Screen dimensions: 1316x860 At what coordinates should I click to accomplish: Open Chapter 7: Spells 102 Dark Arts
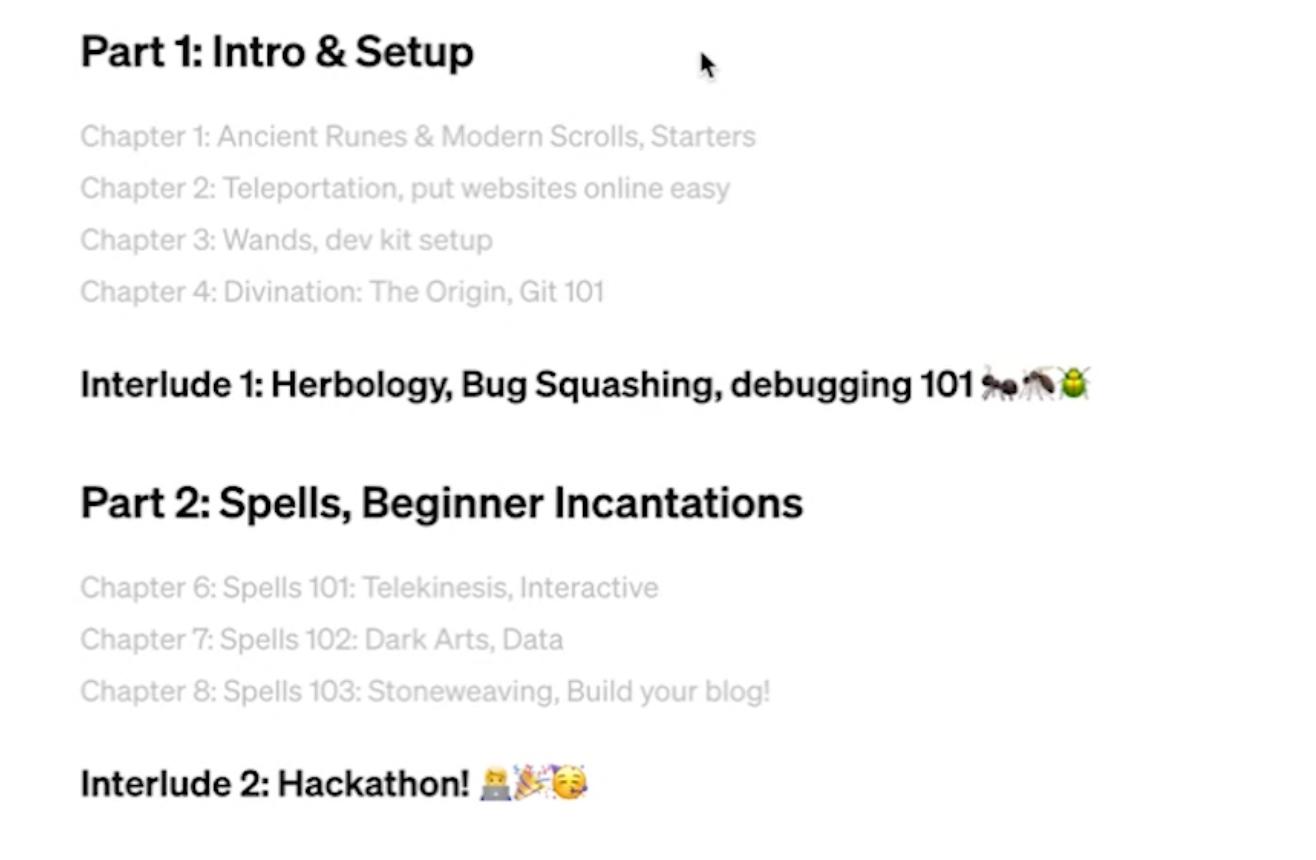tap(322, 639)
